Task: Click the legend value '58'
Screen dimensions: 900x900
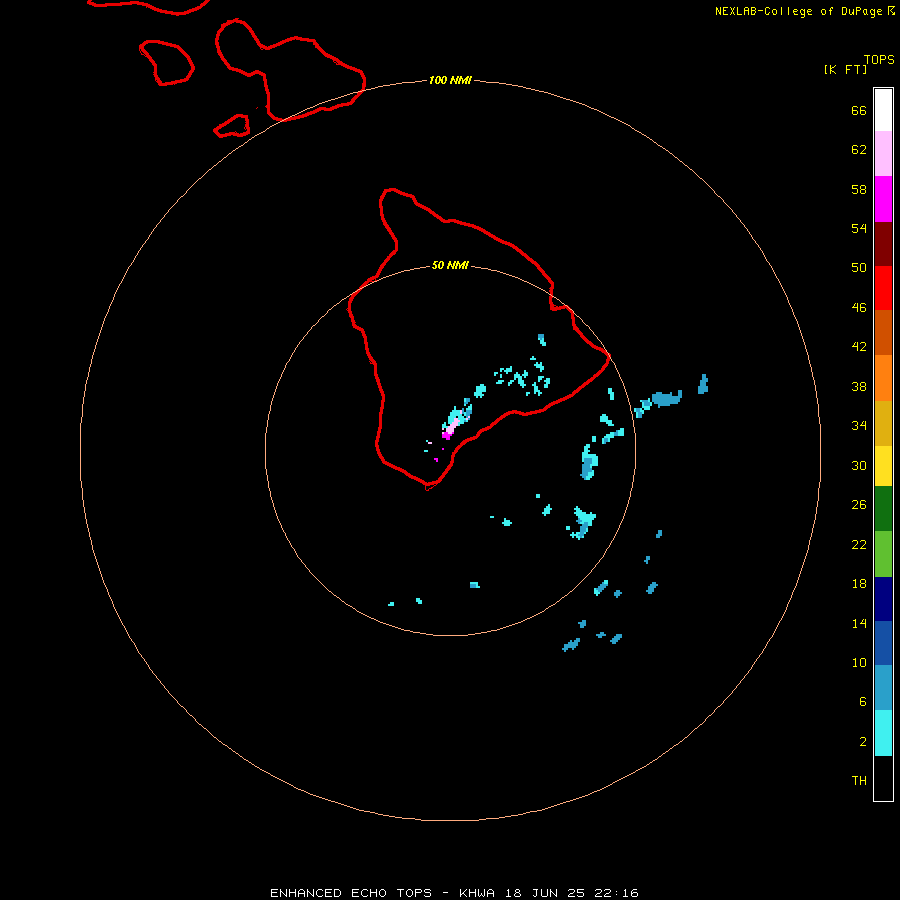Action: 859,189
